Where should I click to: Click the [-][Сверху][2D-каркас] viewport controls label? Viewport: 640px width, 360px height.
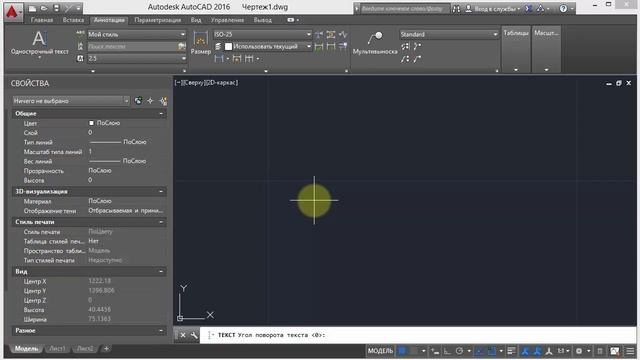tap(207, 83)
